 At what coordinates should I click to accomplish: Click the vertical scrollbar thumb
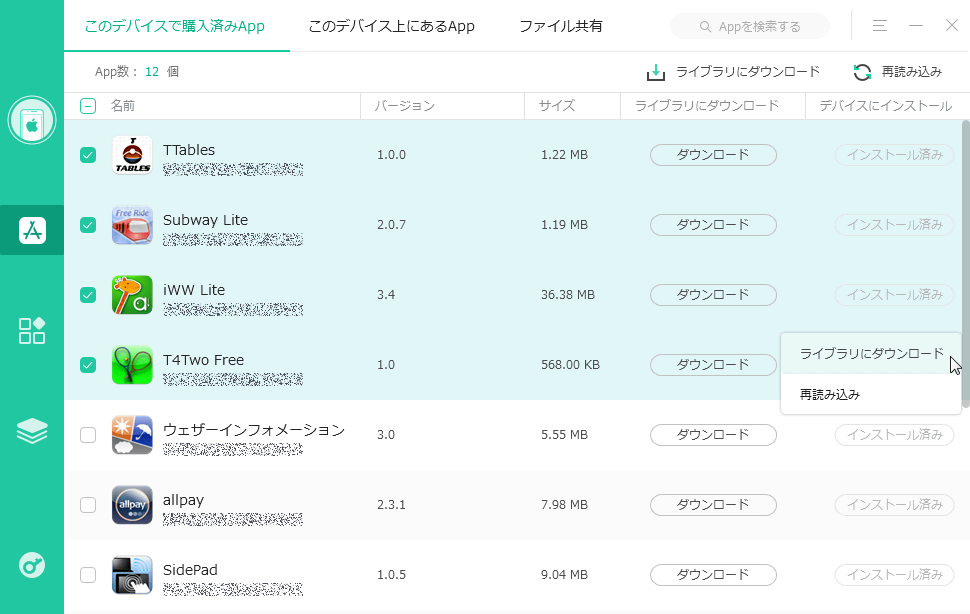click(966, 264)
